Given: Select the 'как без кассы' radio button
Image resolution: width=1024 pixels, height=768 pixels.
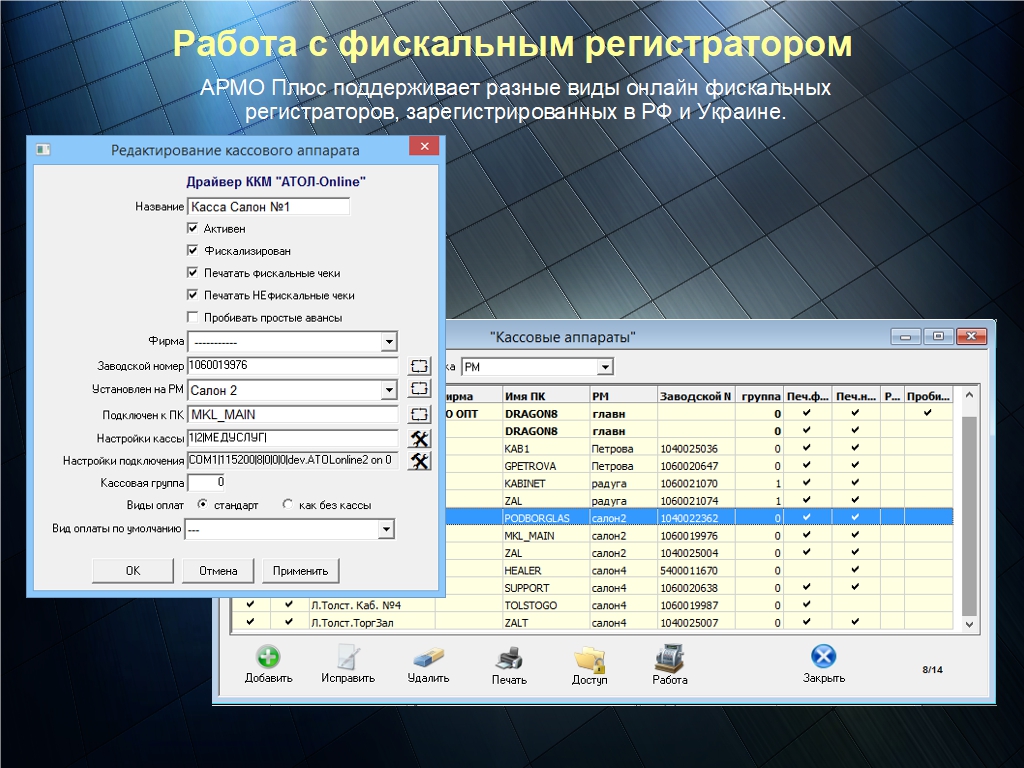Looking at the screenshot, I should coord(288,505).
